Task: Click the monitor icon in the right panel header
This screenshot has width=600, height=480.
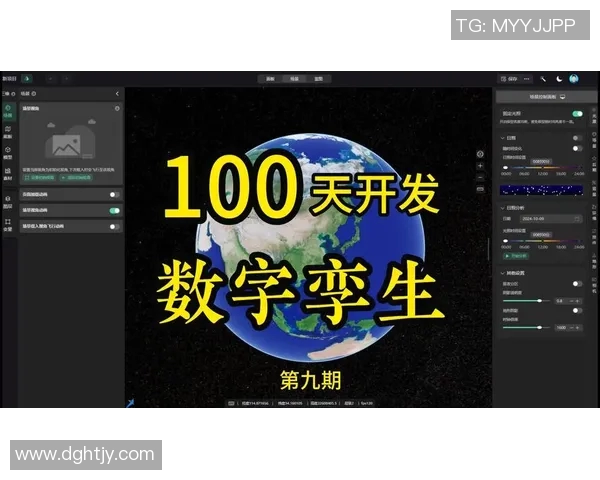Action: click(562, 97)
